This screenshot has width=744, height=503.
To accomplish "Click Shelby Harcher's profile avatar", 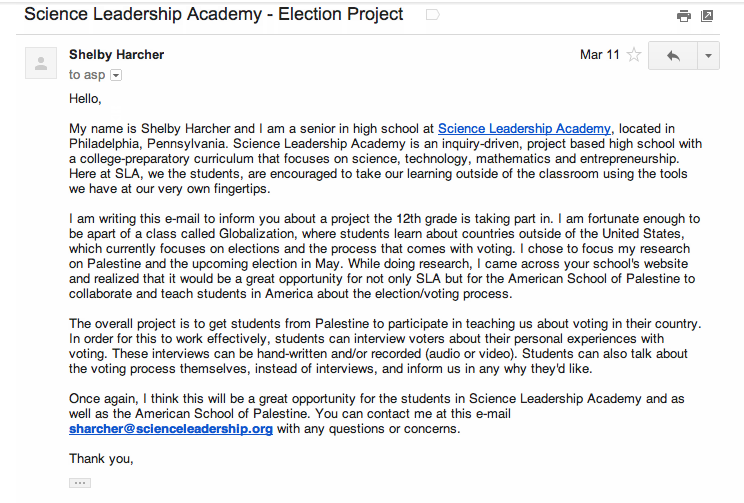I will click(40, 64).
